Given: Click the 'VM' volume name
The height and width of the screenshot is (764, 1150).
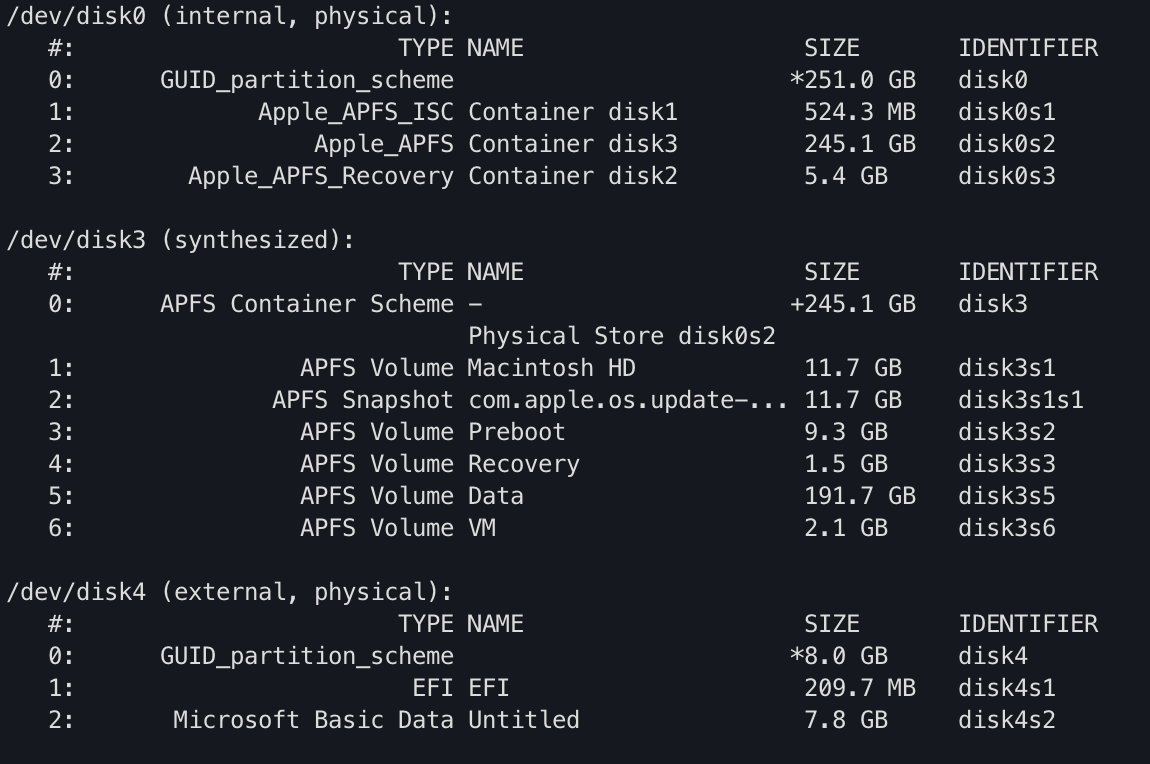Looking at the screenshot, I should pyautogui.click(x=482, y=528).
